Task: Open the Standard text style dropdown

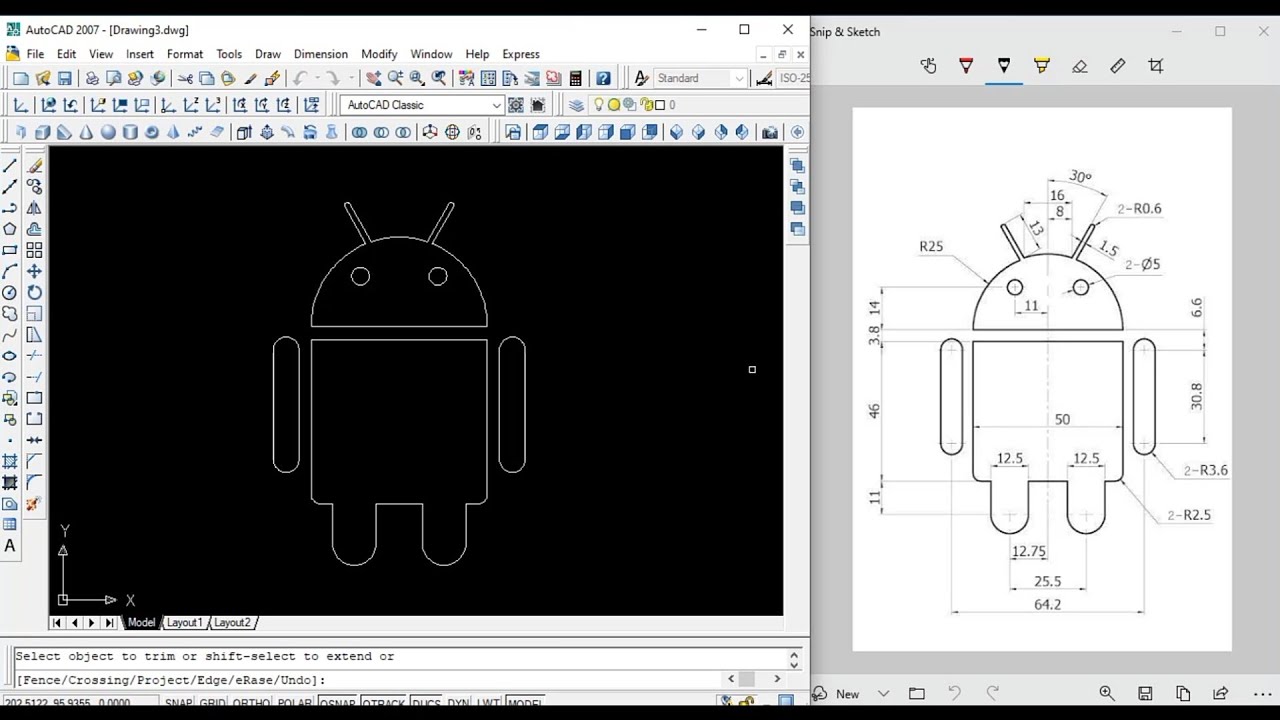Action: click(x=739, y=78)
